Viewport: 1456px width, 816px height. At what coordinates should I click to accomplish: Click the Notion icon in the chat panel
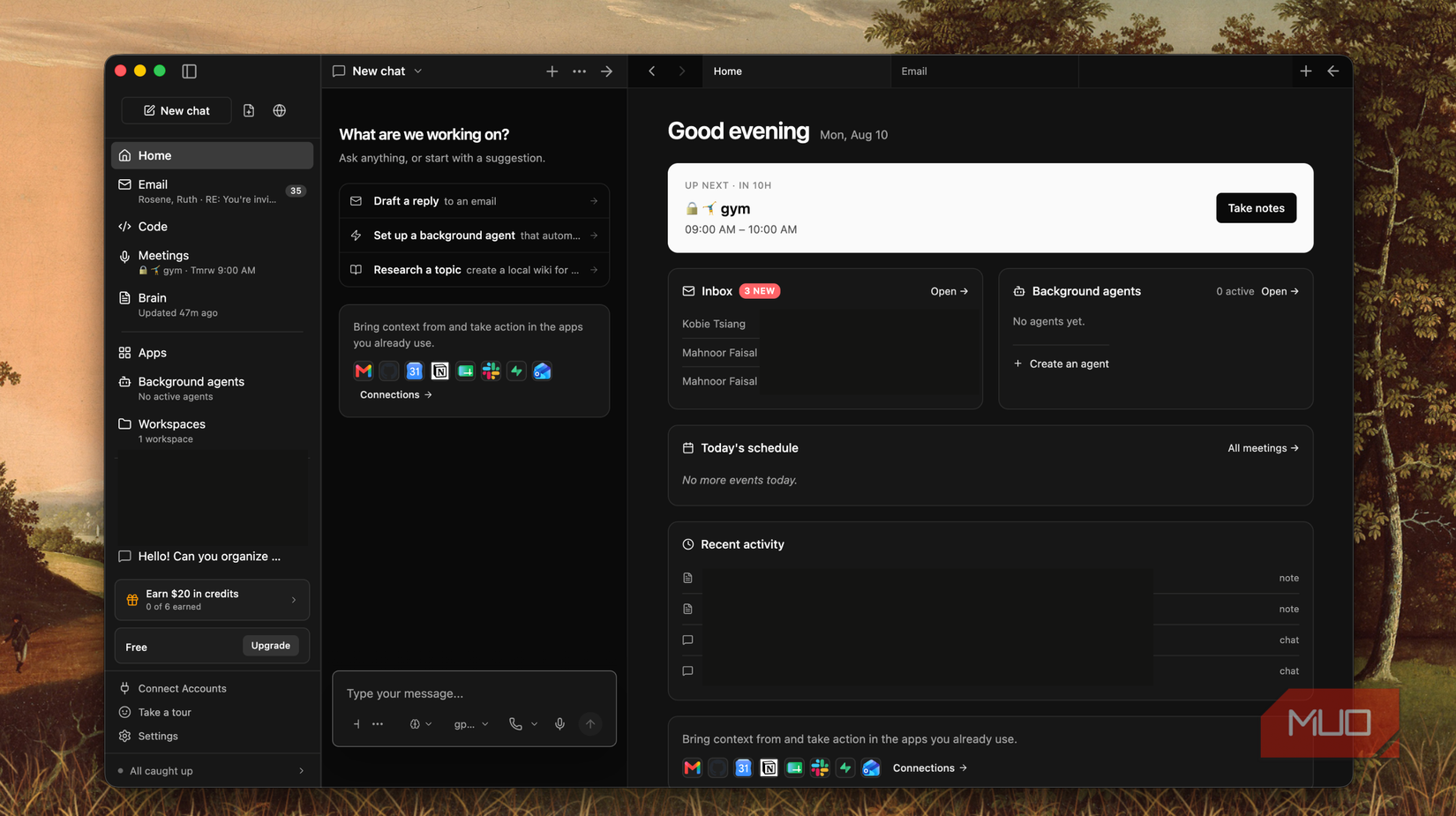439,371
